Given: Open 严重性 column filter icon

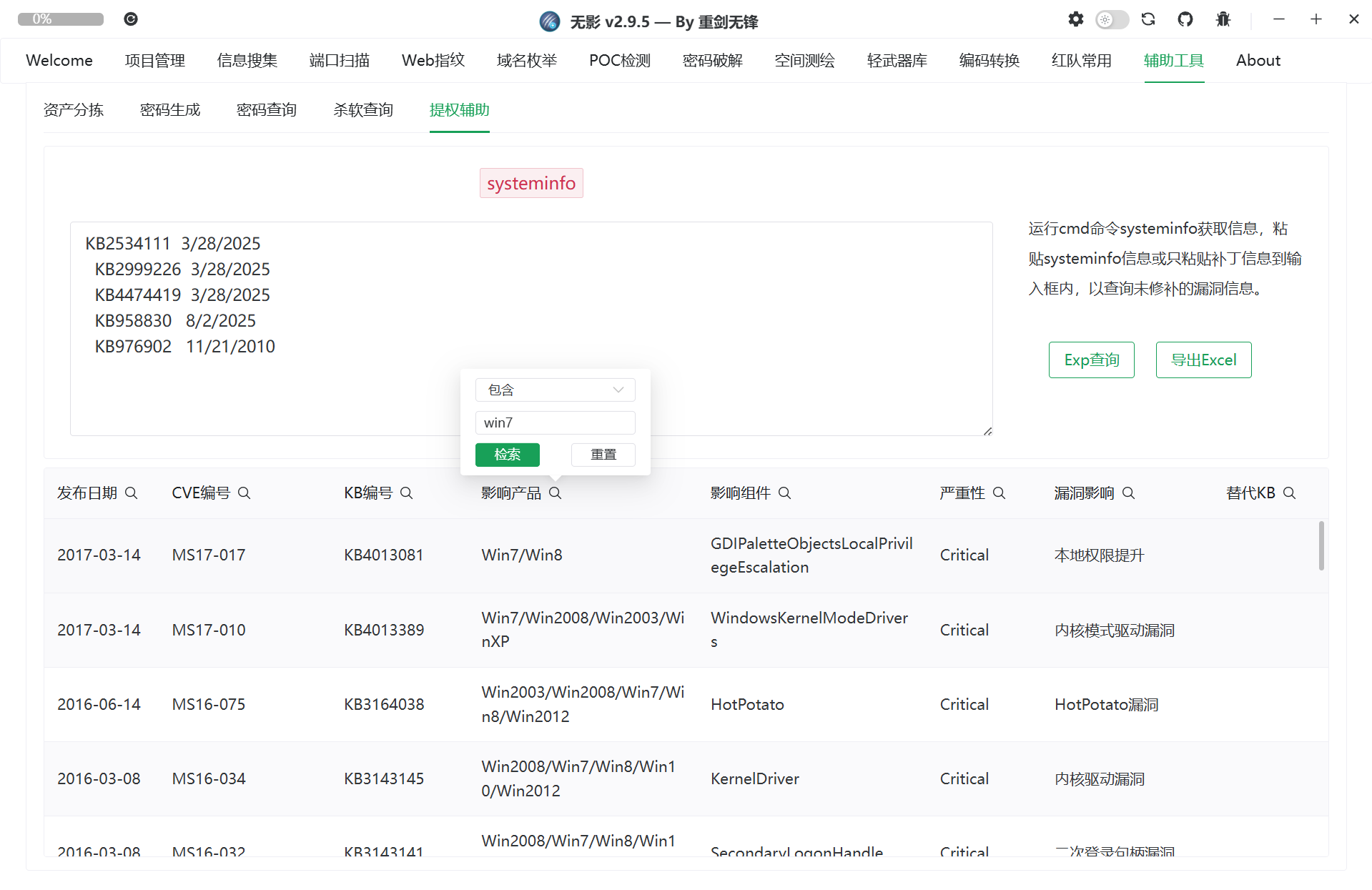Looking at the screenshot, I should (x=1000, y=493).
